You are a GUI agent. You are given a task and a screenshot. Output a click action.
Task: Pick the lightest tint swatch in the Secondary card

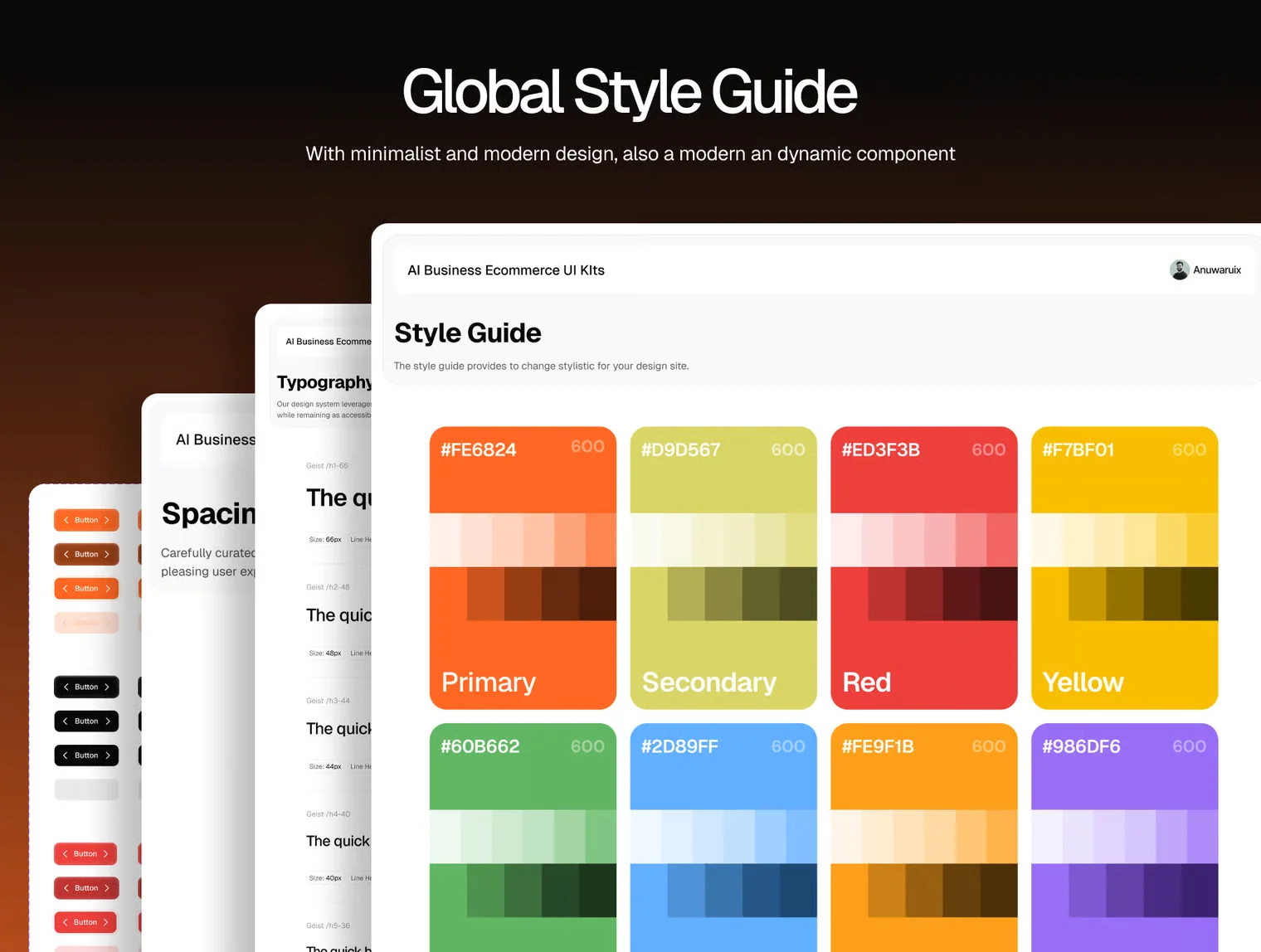click(645, 540)
